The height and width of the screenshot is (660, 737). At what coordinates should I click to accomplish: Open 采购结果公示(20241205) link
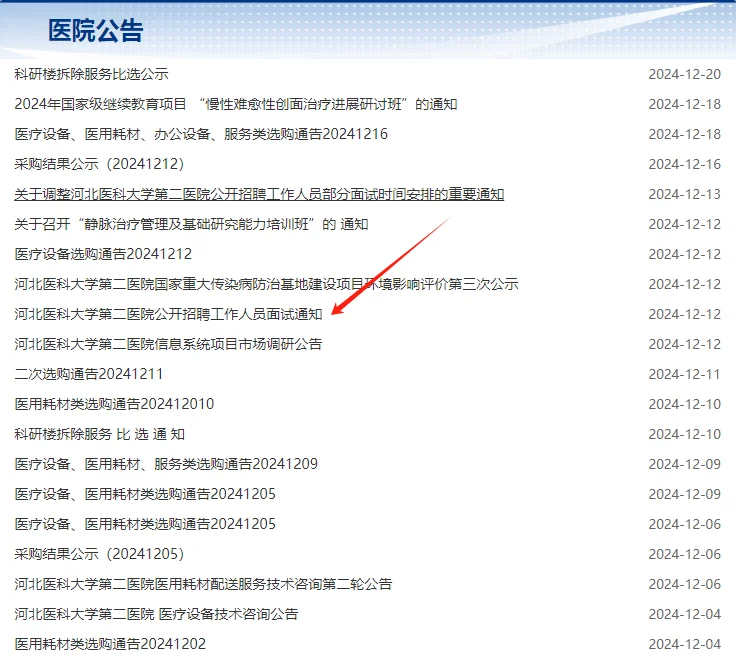pos(99,554)
